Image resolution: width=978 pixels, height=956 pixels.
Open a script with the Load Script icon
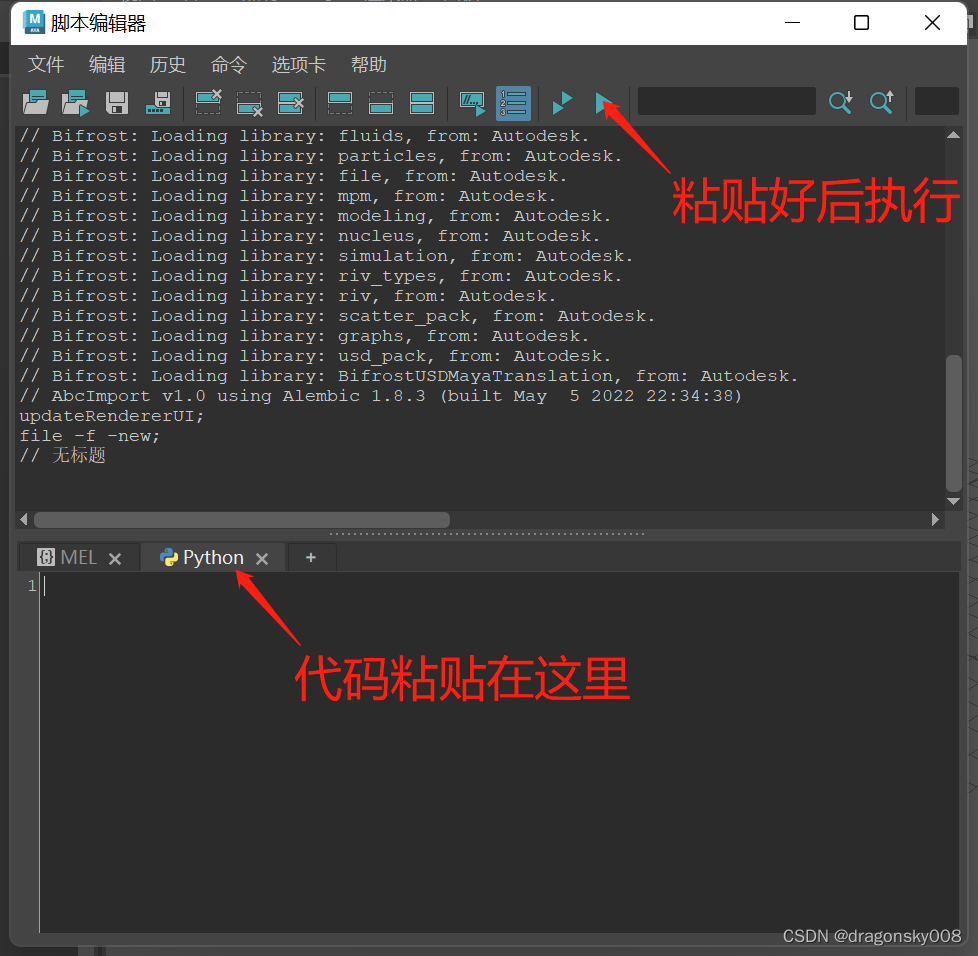35,103
